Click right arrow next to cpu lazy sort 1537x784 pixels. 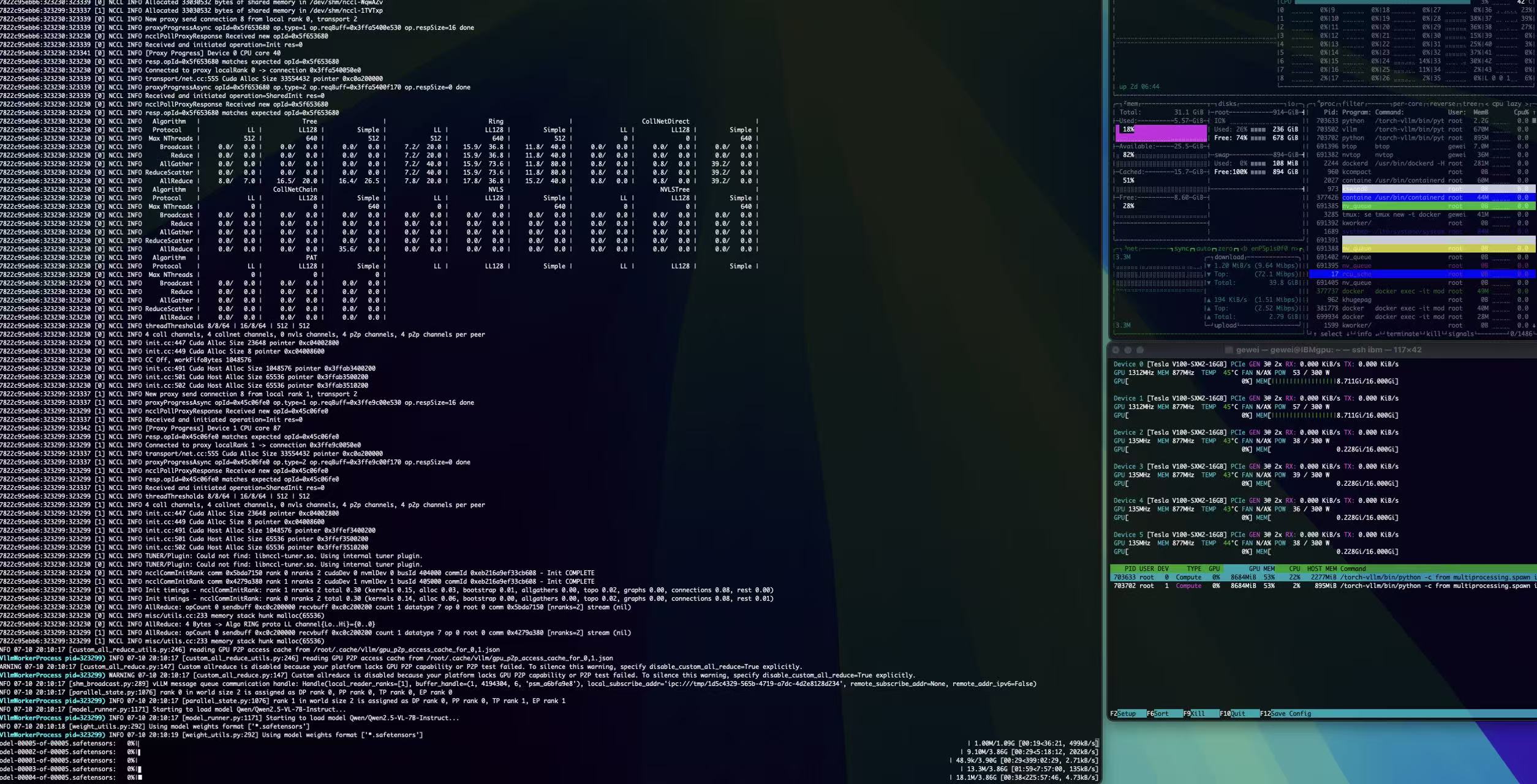[x=1527, y=104]
